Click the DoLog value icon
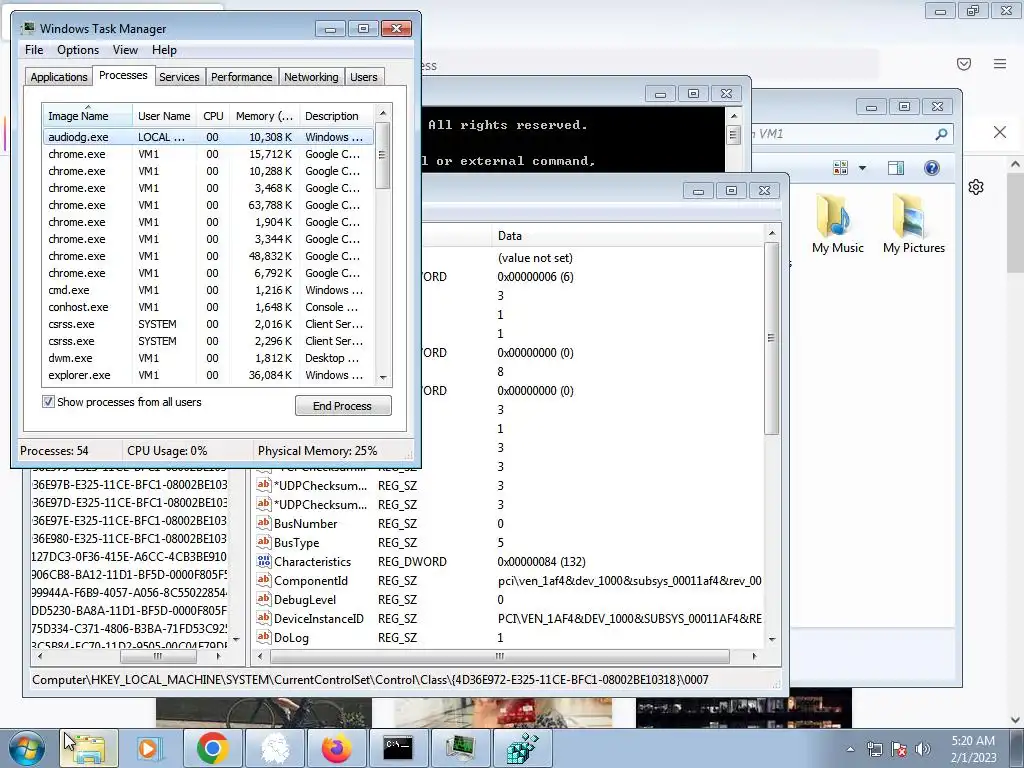1024x768 pixels. [263, 636]
